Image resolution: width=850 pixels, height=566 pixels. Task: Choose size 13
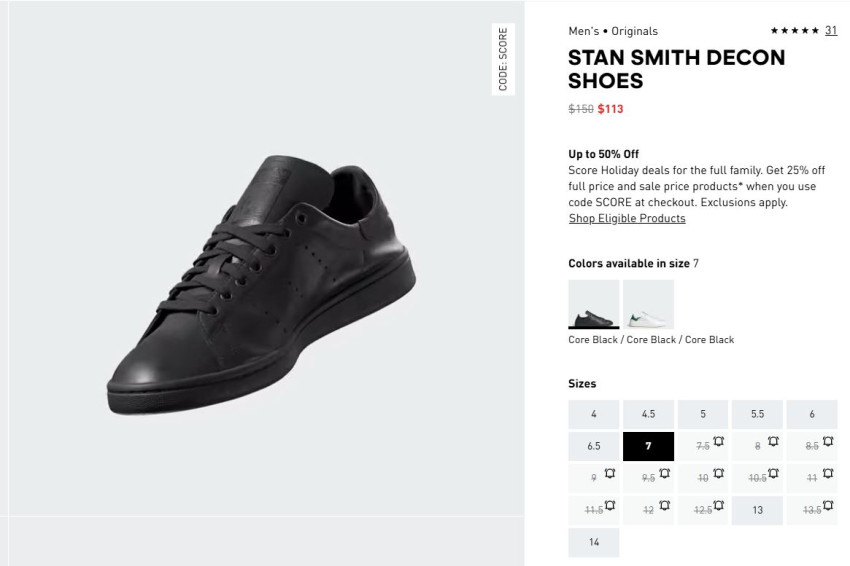pyautogui.click(x=757, y=510)
